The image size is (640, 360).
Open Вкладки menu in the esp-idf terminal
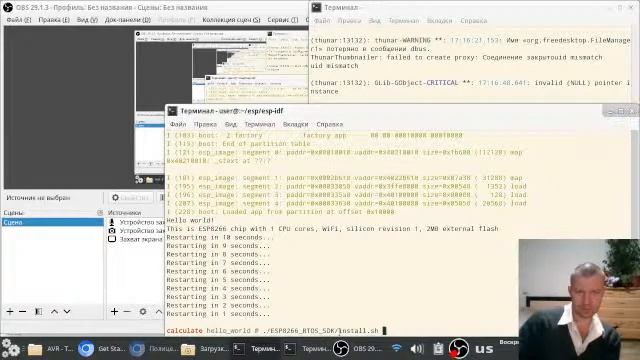[296, 124]
